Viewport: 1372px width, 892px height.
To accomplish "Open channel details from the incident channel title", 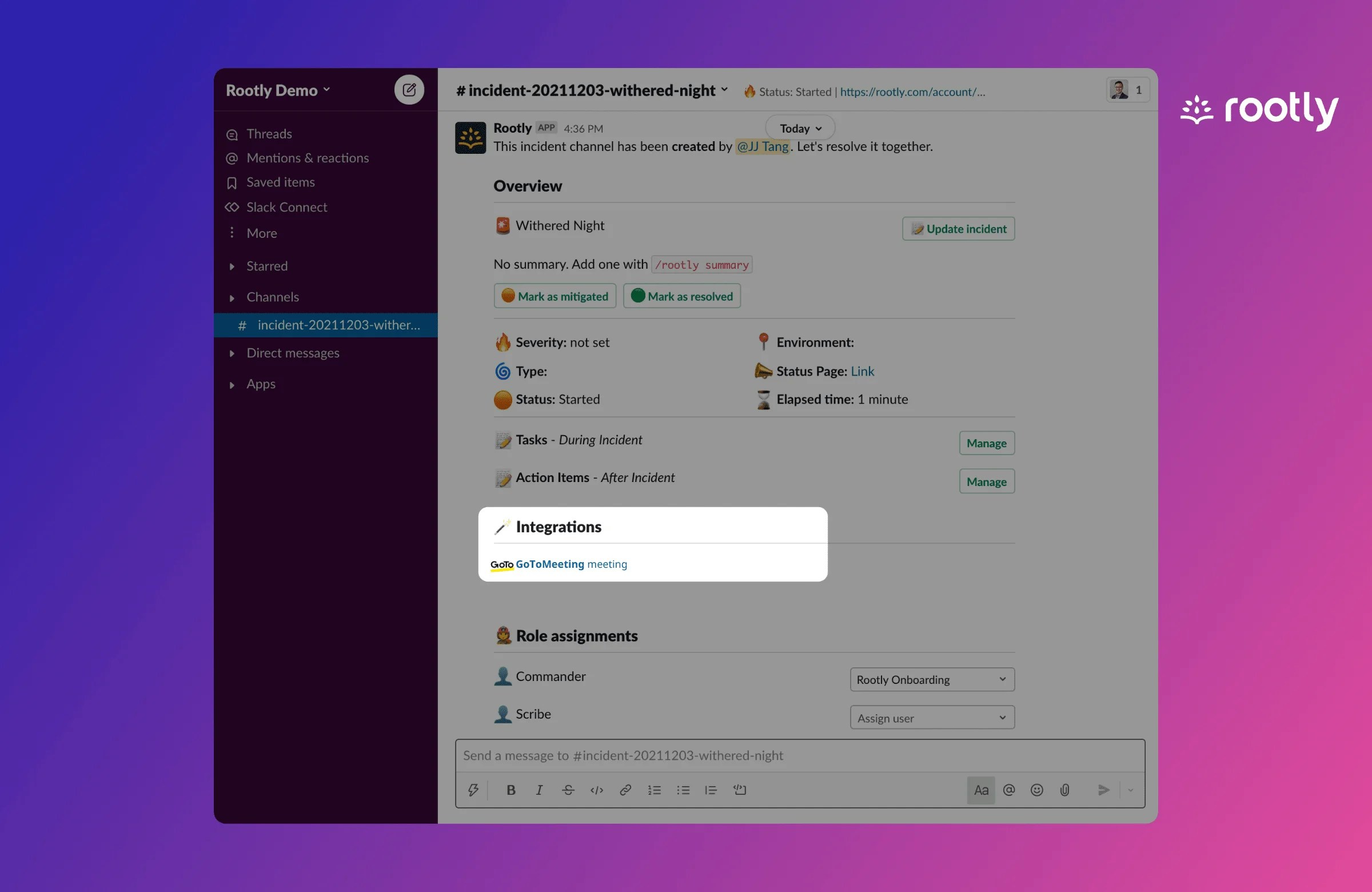I will (592, 90).
